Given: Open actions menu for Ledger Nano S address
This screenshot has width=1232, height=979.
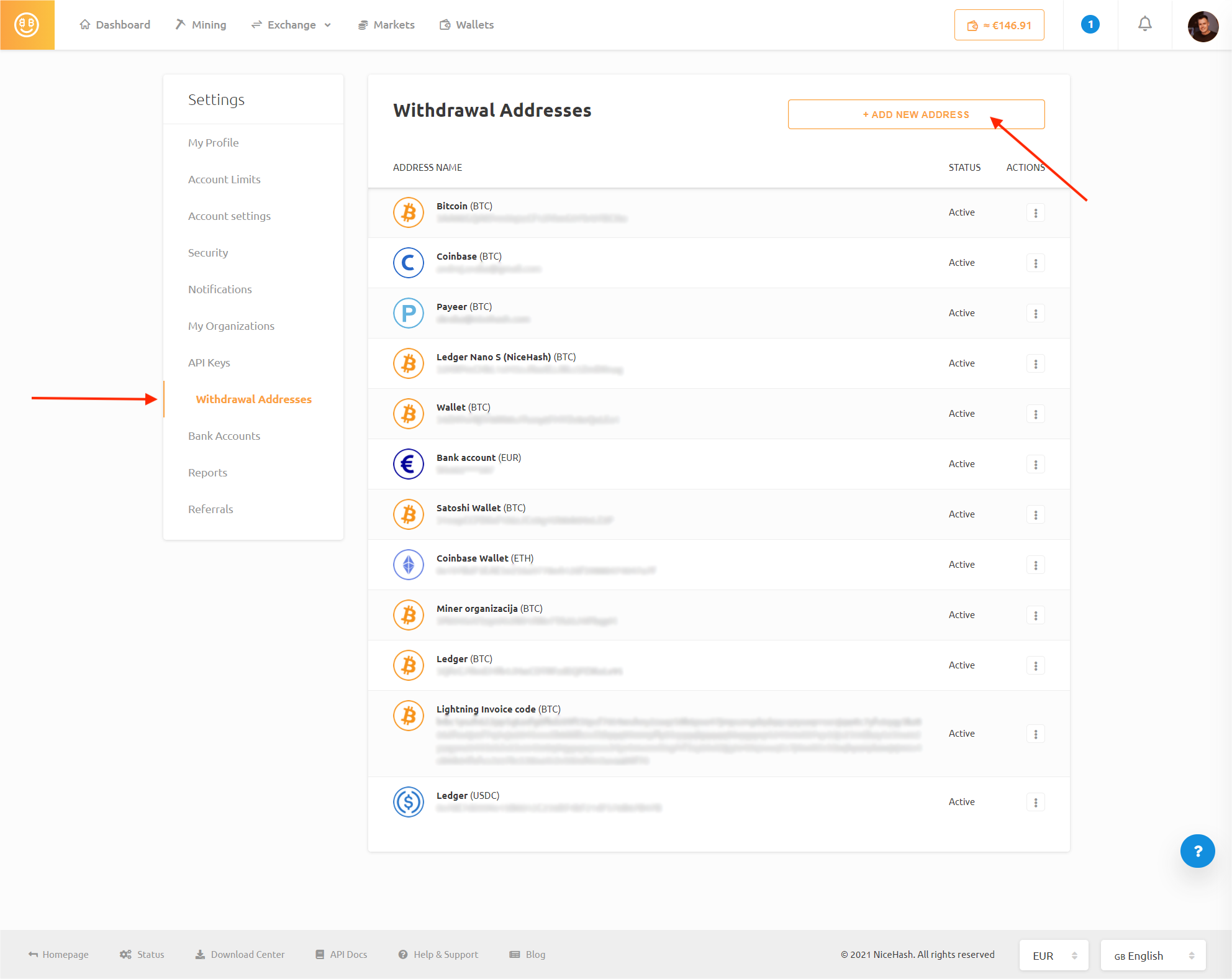Looking at the screenshot, I should coord(1035,364).
